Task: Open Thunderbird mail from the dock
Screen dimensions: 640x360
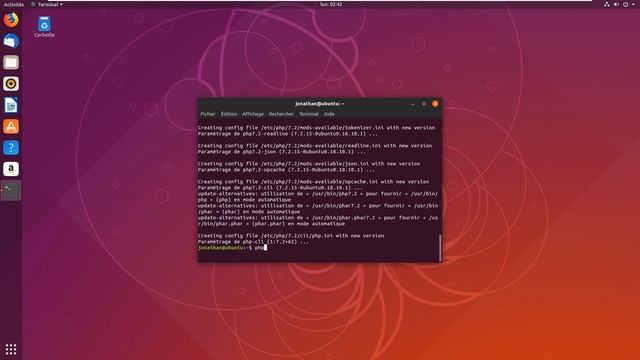Action: pyautogui.click(x=11, y=41)
